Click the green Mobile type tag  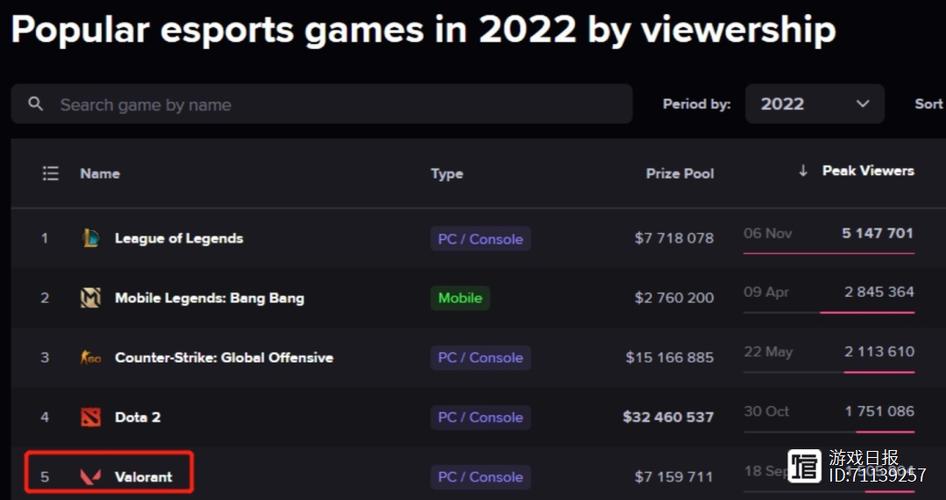(x=460, y=298)
